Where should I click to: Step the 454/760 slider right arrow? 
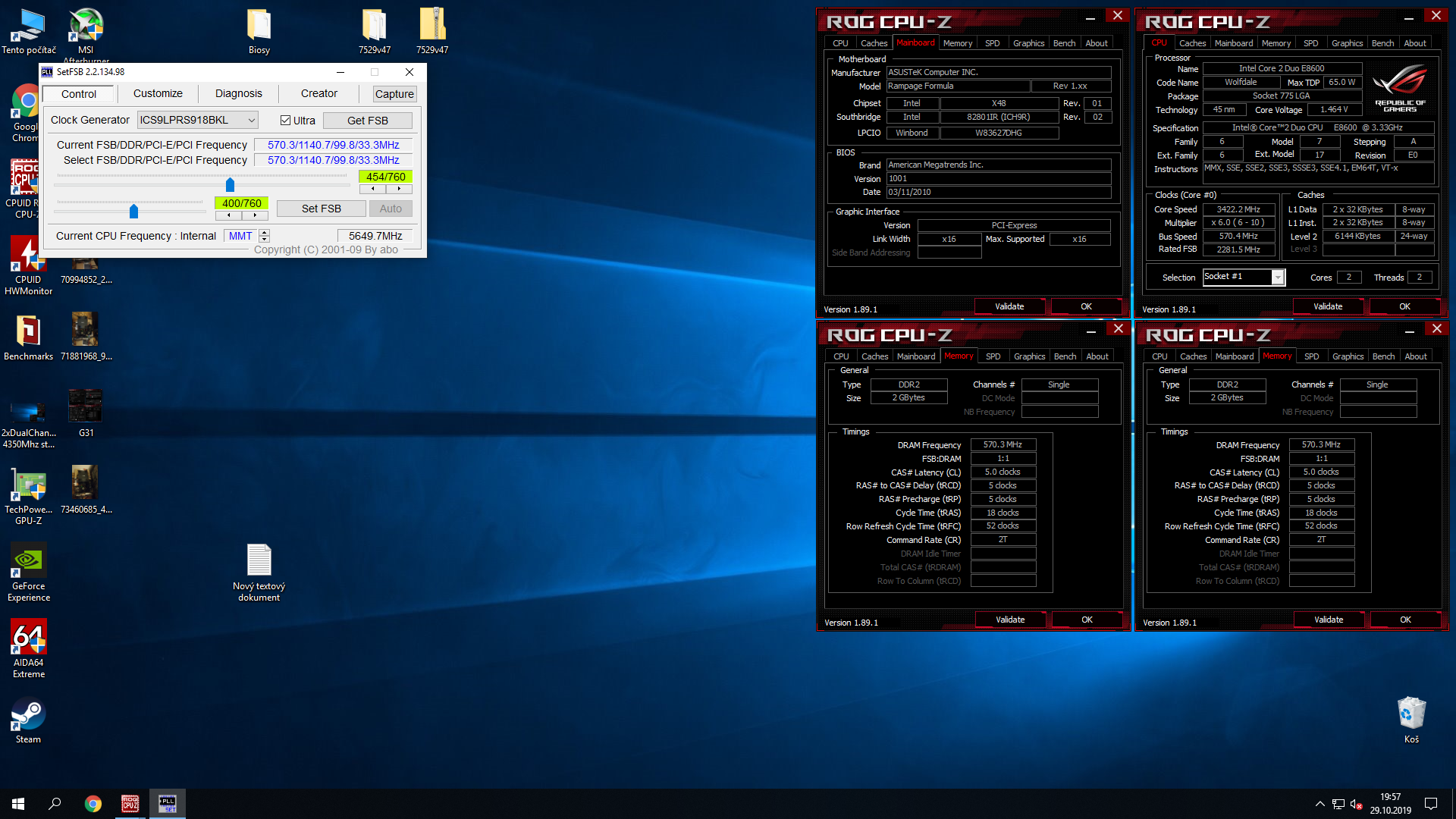point(399,189)
